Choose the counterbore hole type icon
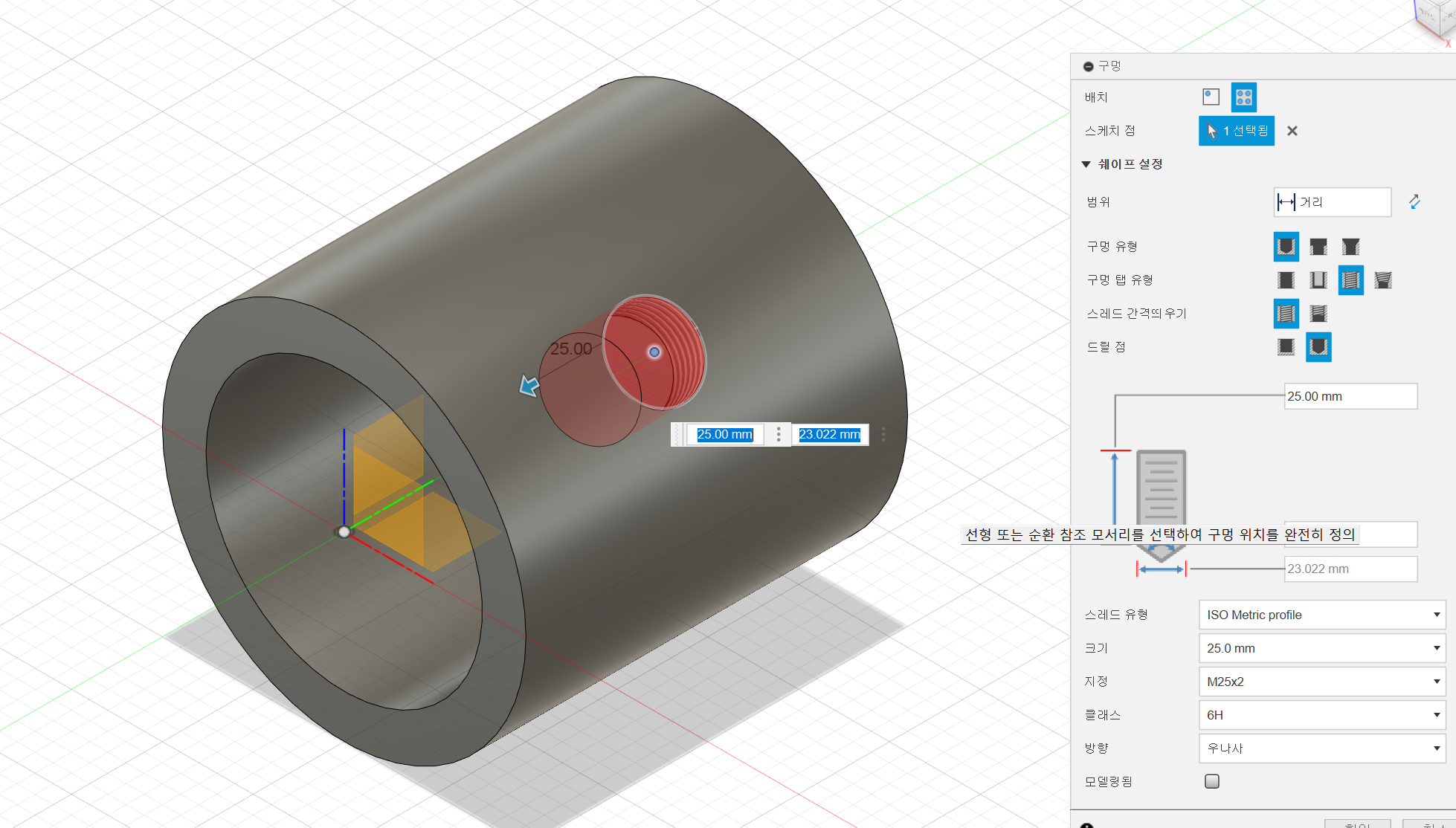 [1318, 247]
